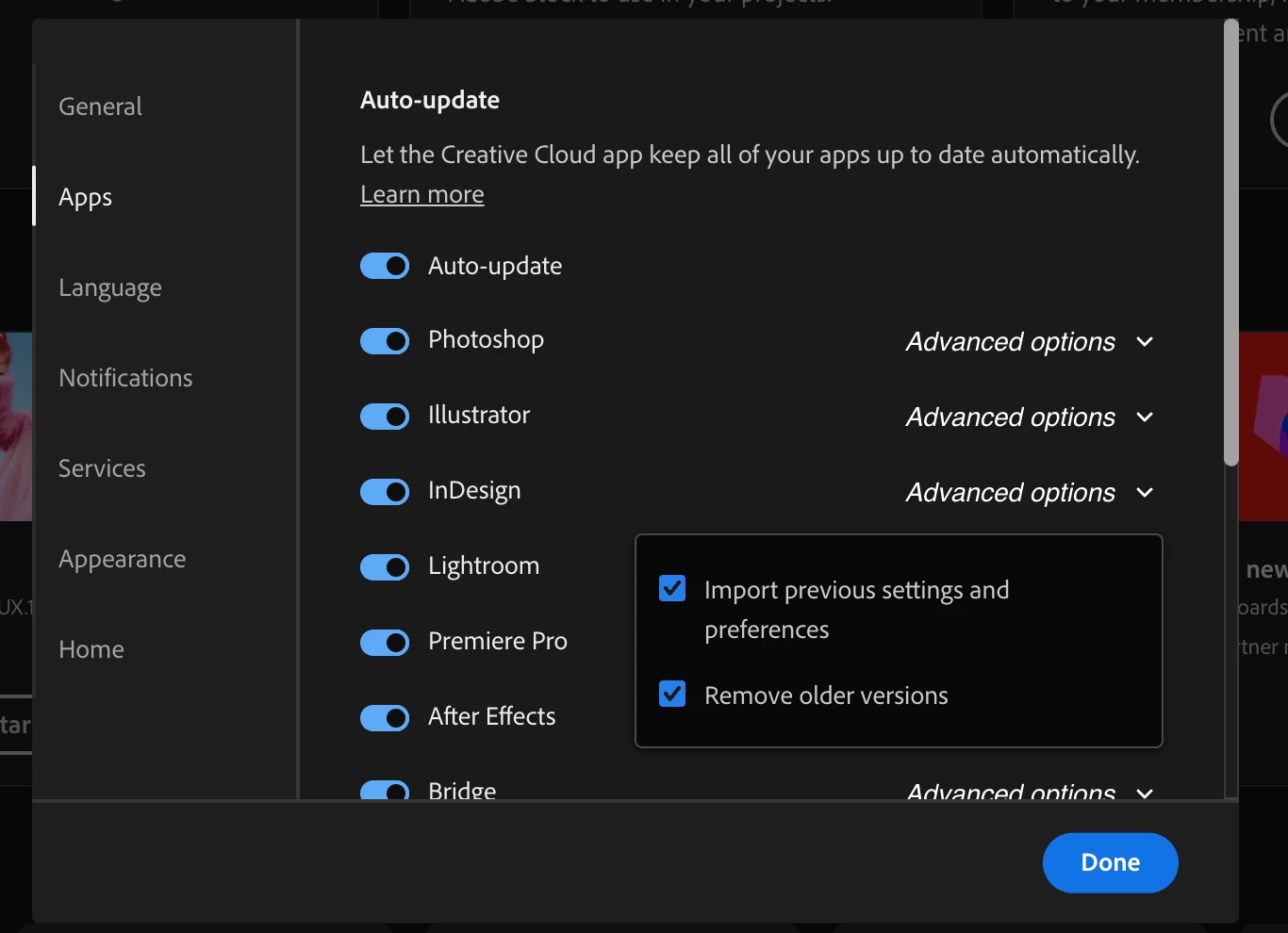Click the Lightroom app label
Image resolution: width=1288 pixels, height=933 pixels.
484,565
